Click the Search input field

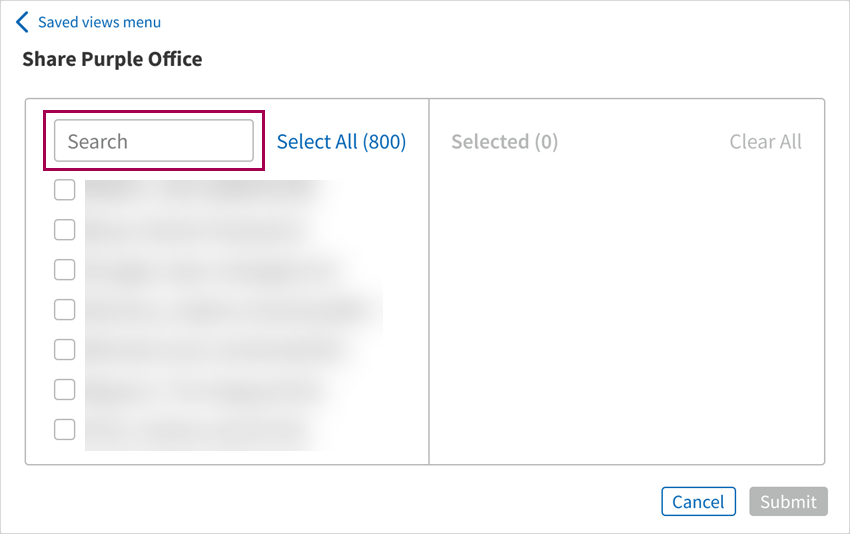click(154, 141)
